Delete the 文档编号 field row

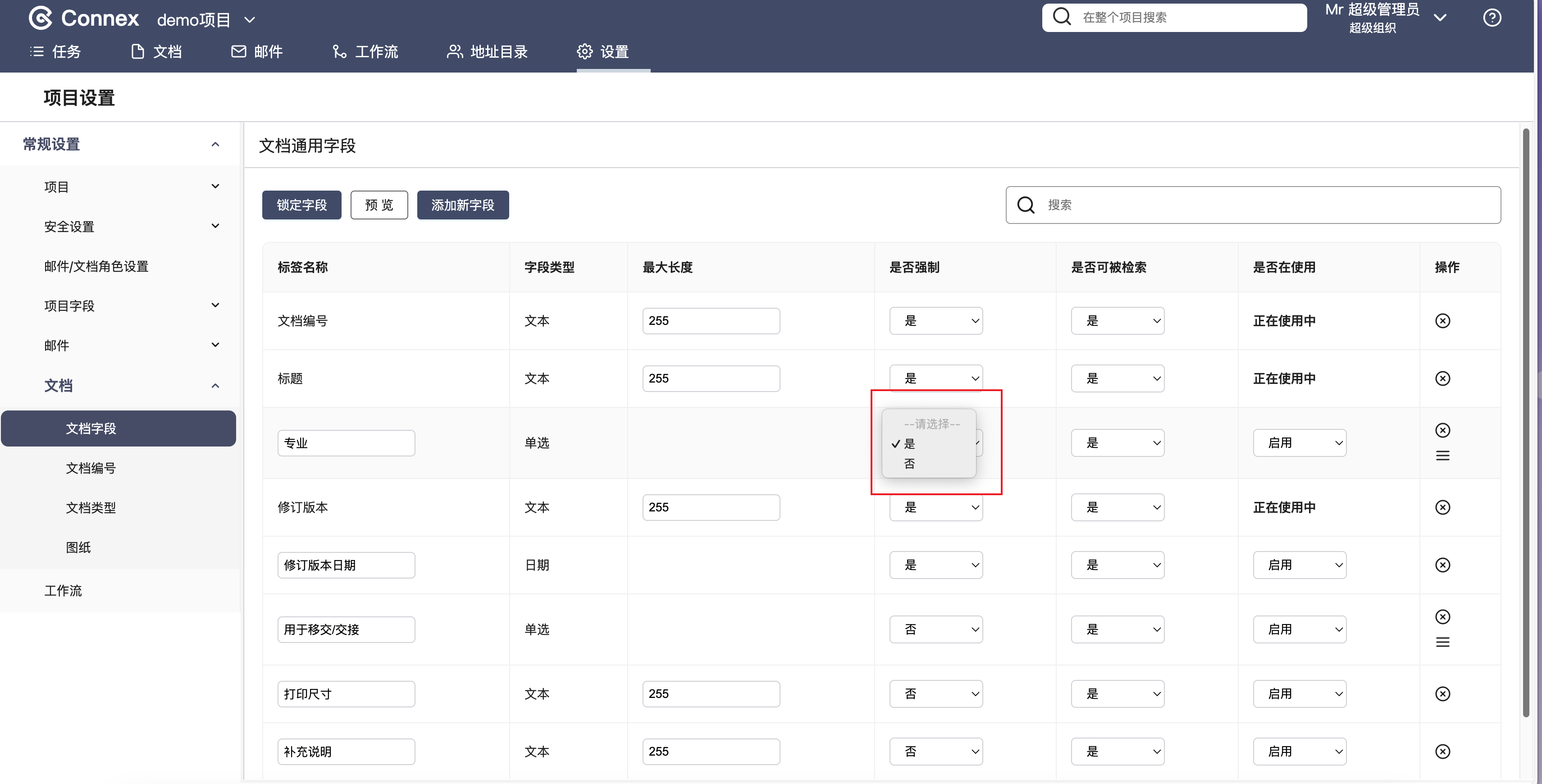(1442, 321)
